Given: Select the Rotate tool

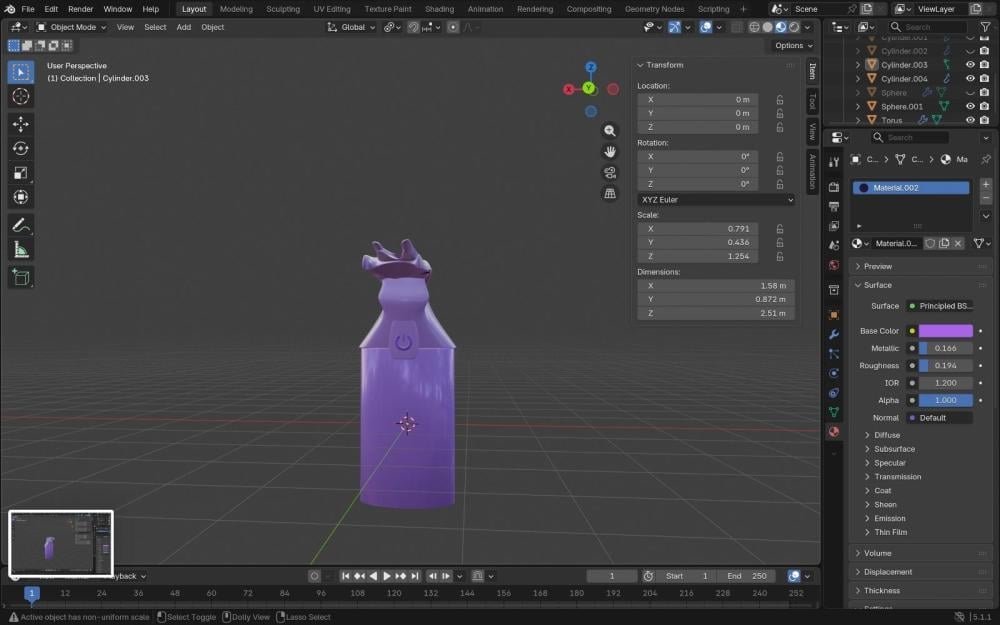Looking at the screenshot, I should pyautogui.click(x=20, y=149).
